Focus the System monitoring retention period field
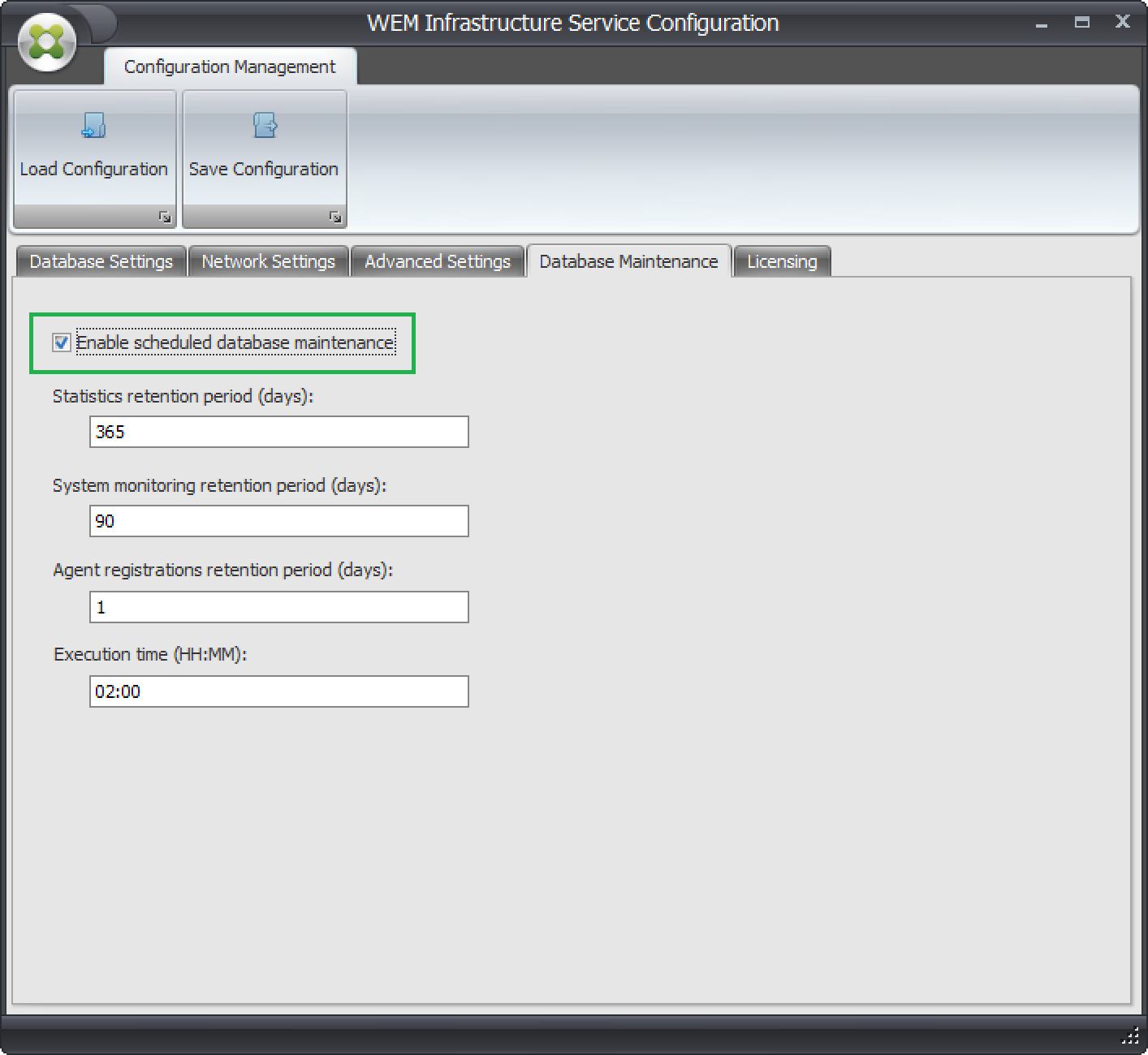Screen dimensions: 1148x1055 (278, 521)
